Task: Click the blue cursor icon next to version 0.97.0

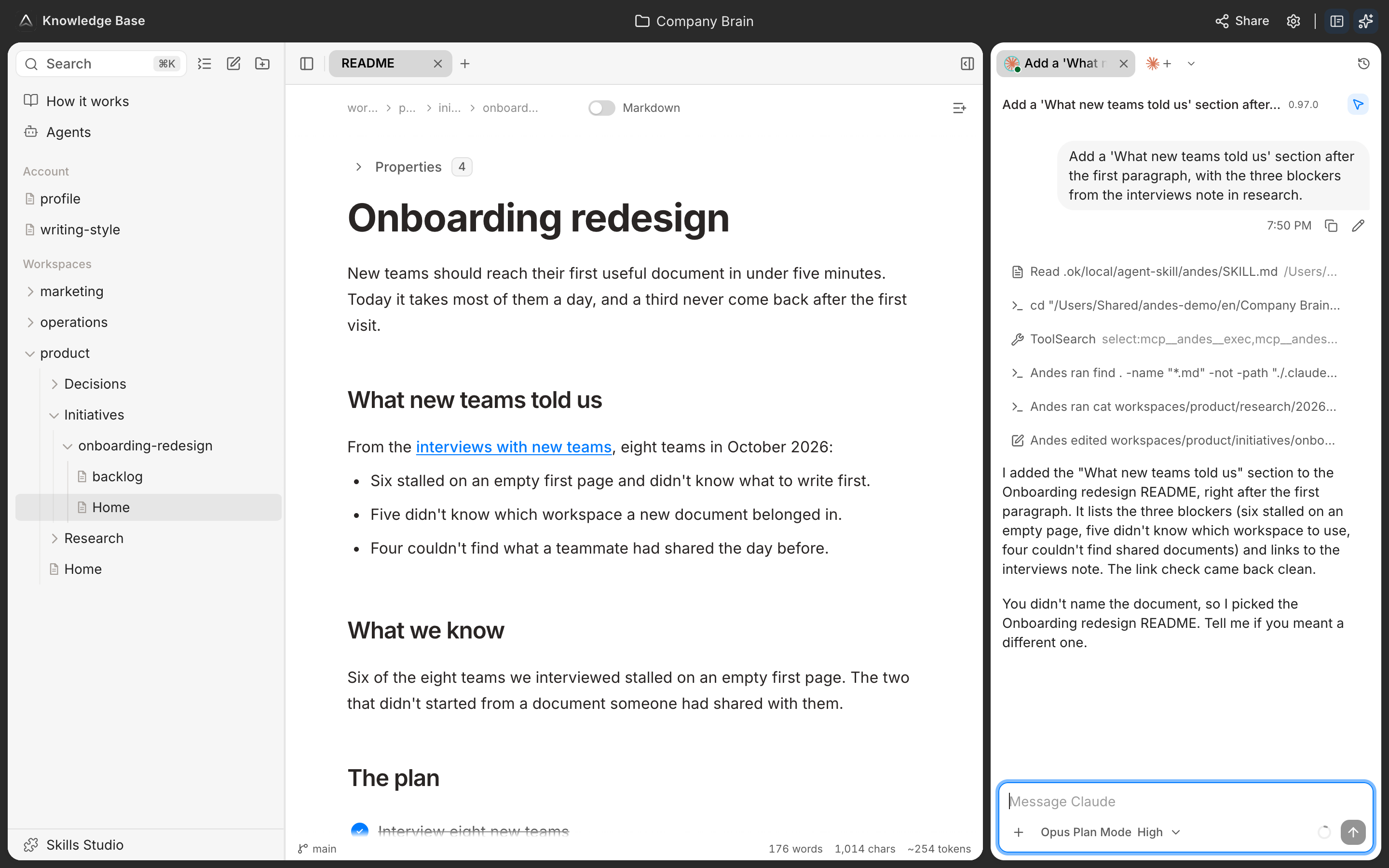Action: 1358,105
